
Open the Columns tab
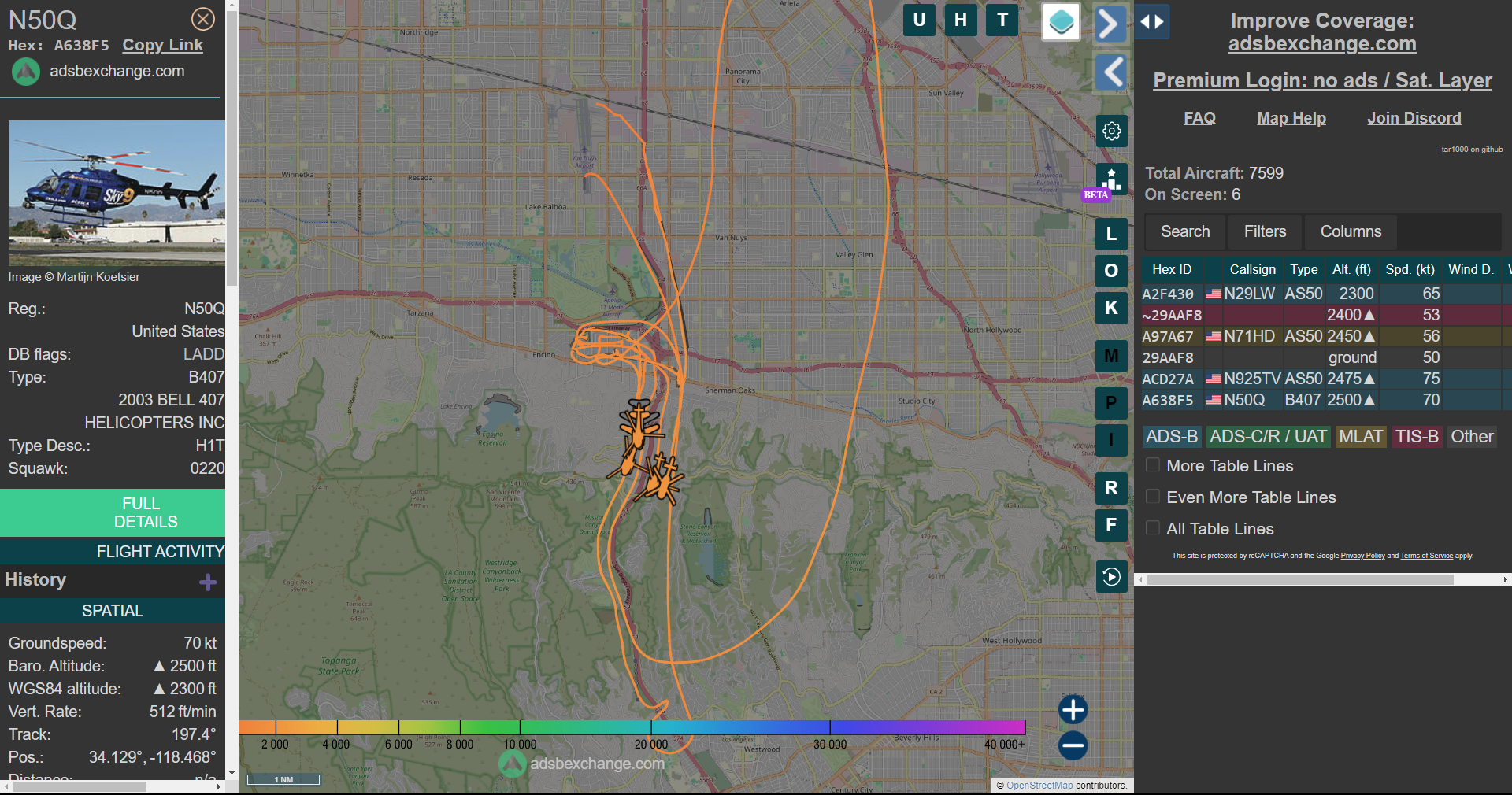click(1351, 231)
